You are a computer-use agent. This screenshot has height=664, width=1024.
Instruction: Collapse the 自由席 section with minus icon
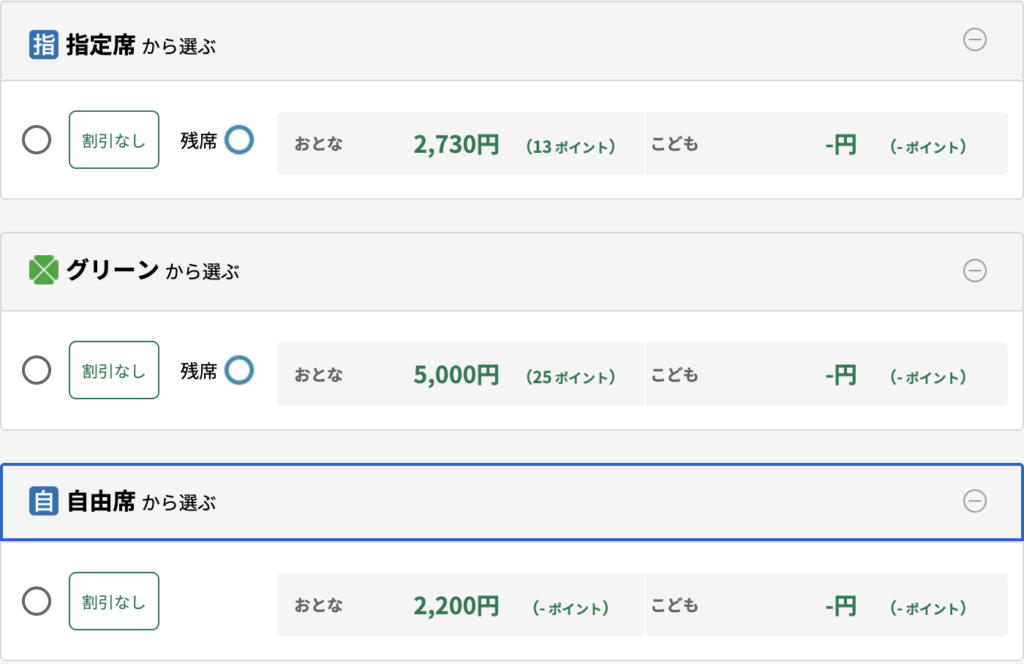pyautogui.click(x=974, y=501)
